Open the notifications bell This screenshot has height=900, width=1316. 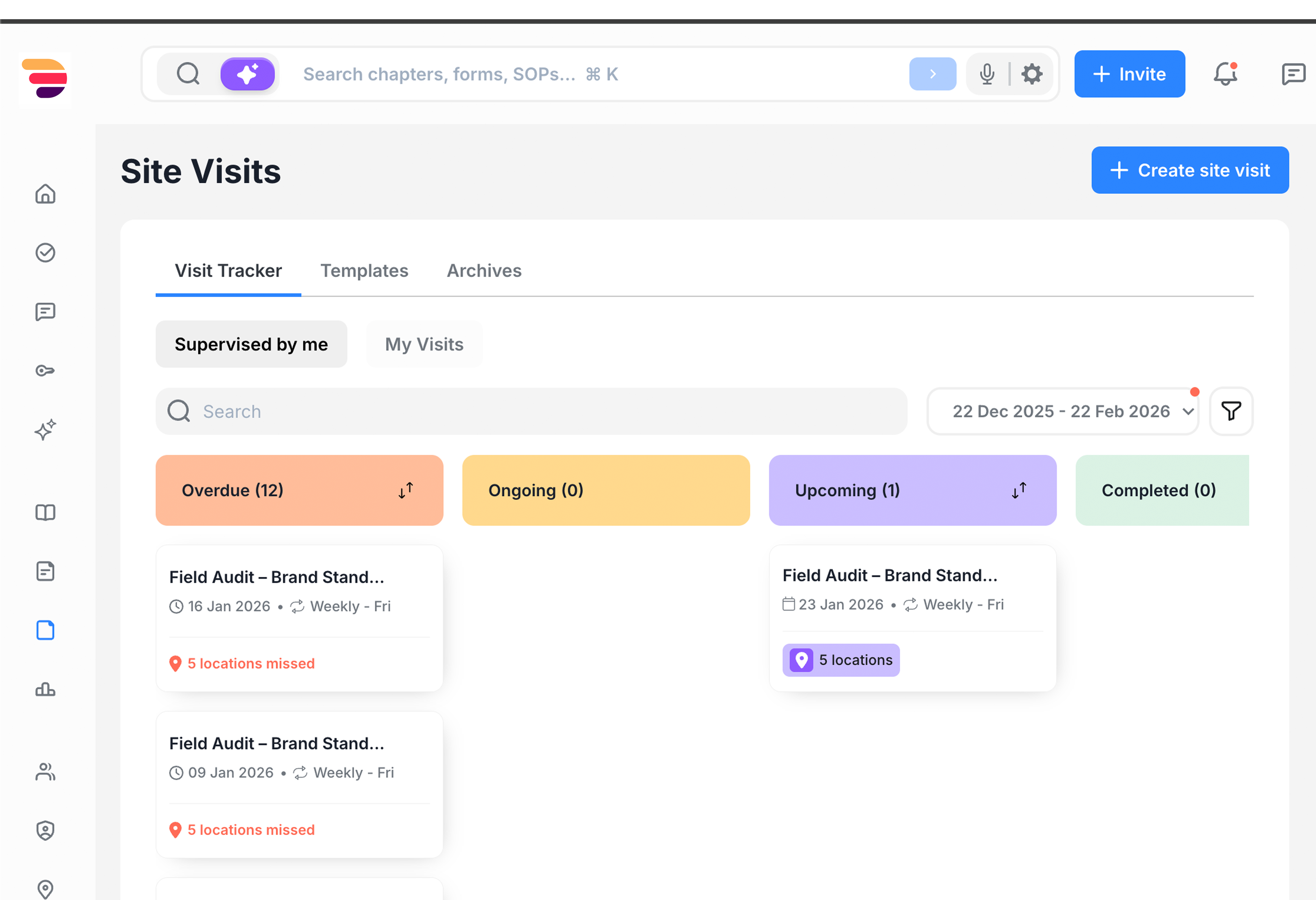click(x=1225, y=74)
